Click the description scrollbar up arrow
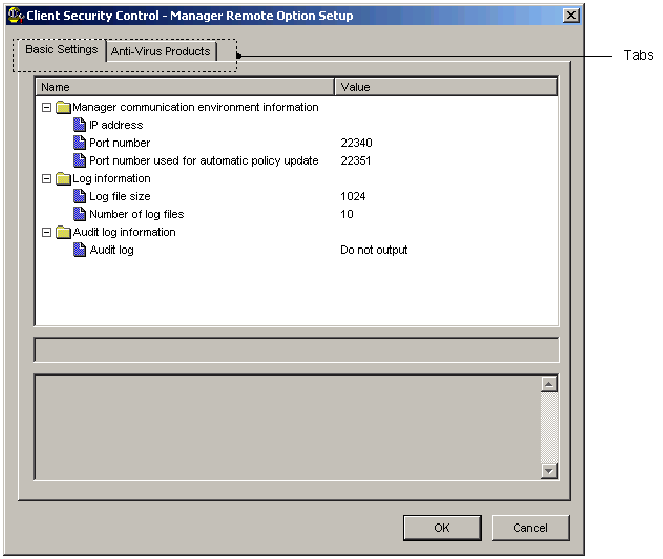 (549, 384)
